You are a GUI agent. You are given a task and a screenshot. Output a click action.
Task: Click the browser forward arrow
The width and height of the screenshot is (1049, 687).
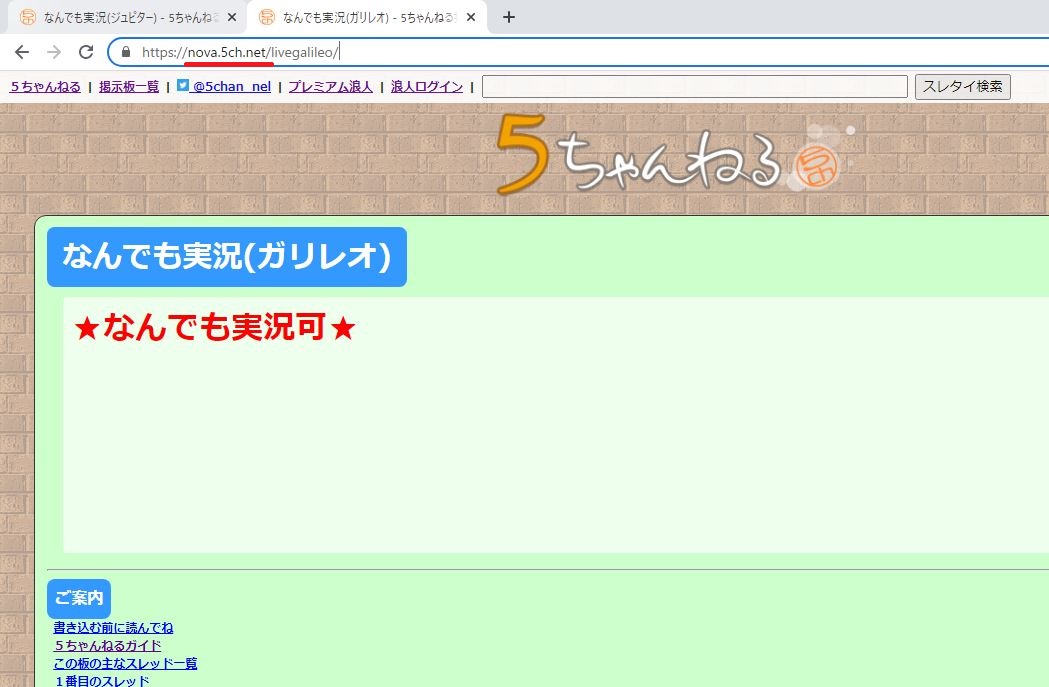(x=55, y=51)
